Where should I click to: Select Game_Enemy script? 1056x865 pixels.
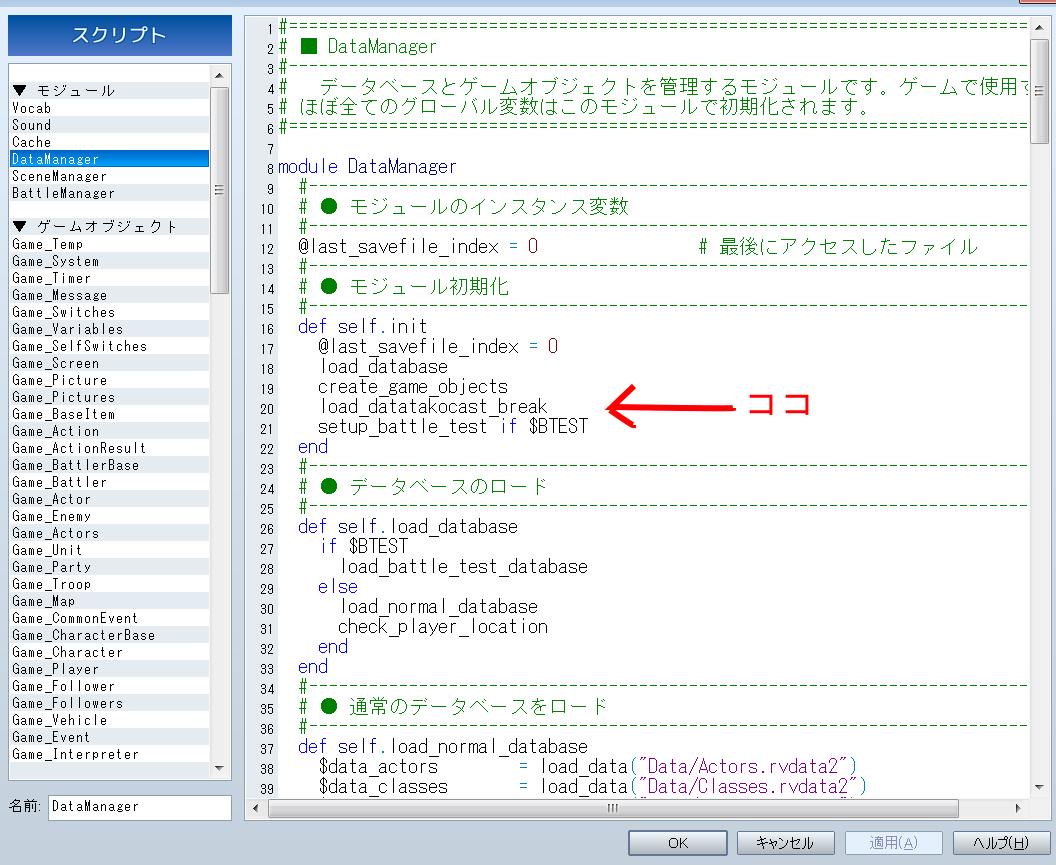click(110, 516)
